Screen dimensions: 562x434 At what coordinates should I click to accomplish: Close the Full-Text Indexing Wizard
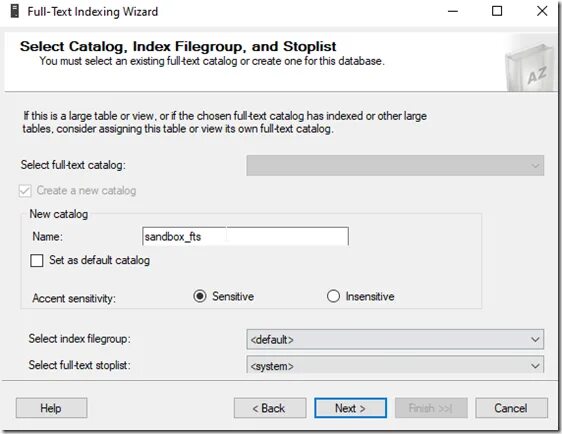542,11
